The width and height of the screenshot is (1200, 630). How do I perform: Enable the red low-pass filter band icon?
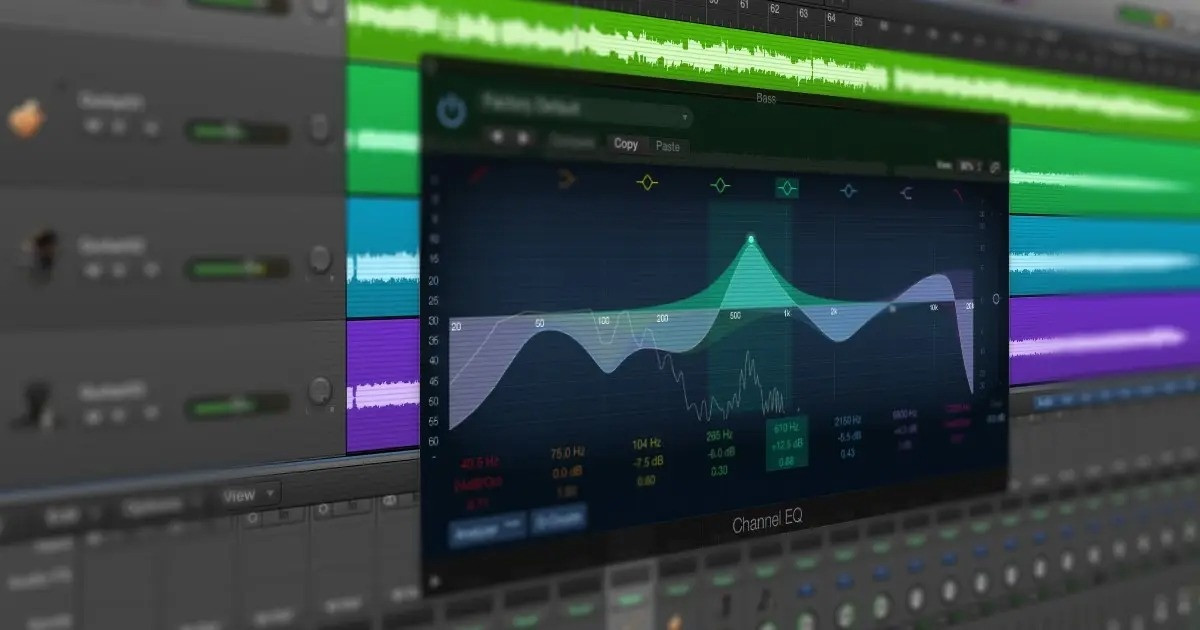tap(957, 195)
